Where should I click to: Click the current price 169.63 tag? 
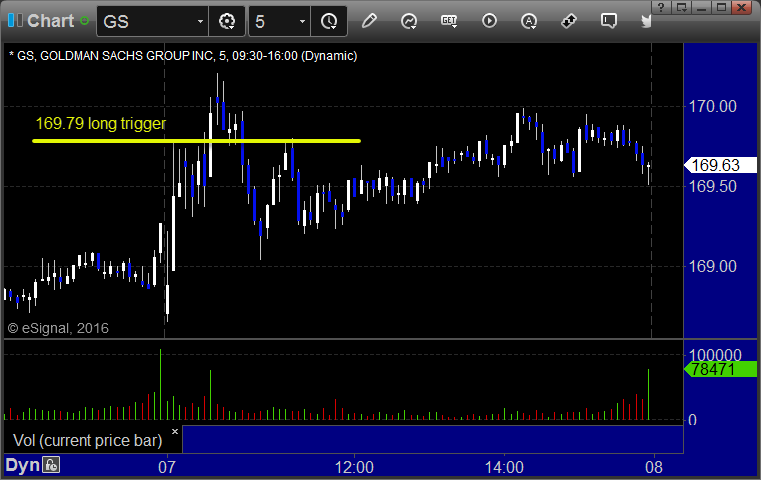[720, 166]
